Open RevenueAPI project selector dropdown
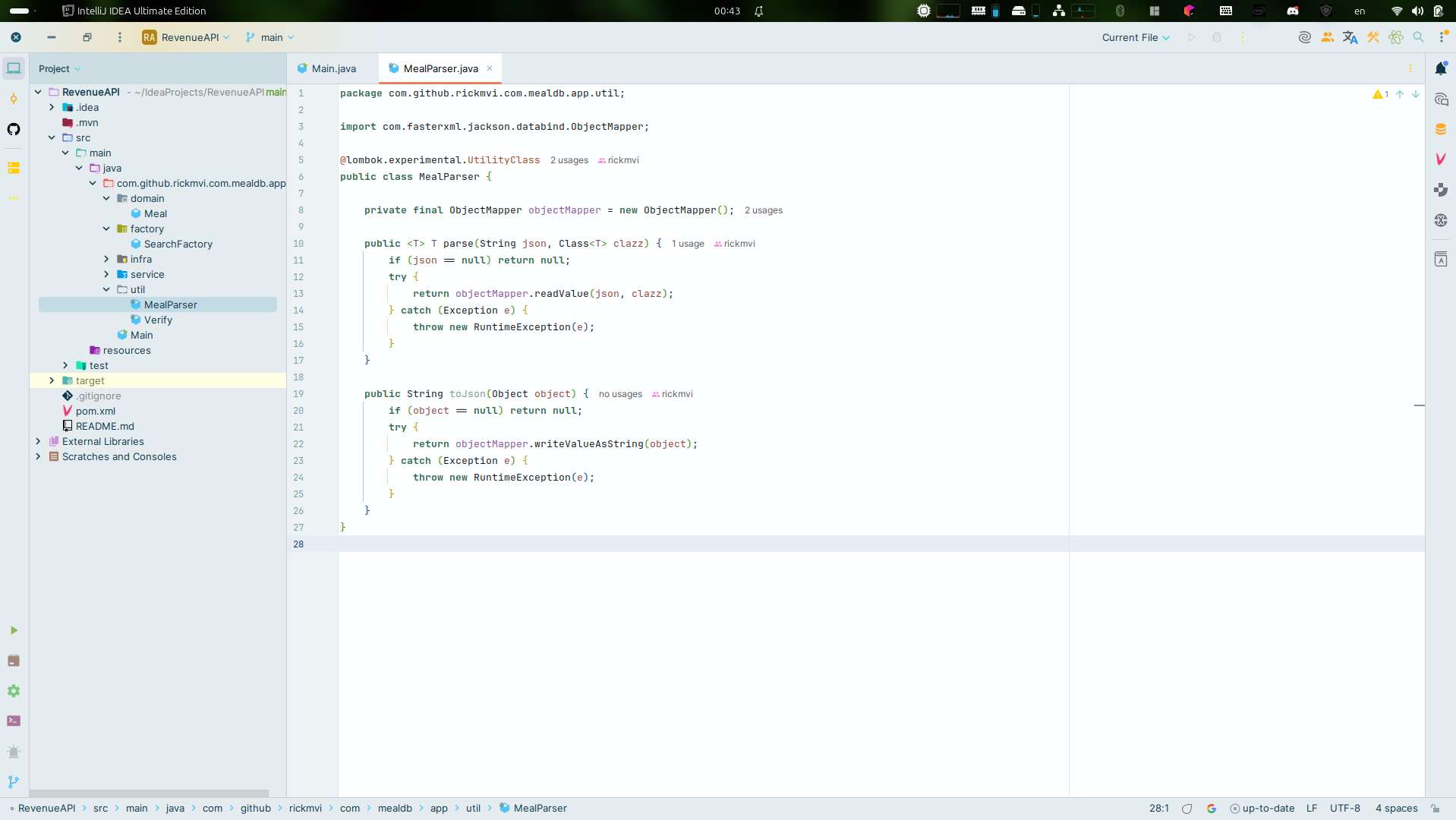This screenshot has width=1456, height=820. click(186, 37)
